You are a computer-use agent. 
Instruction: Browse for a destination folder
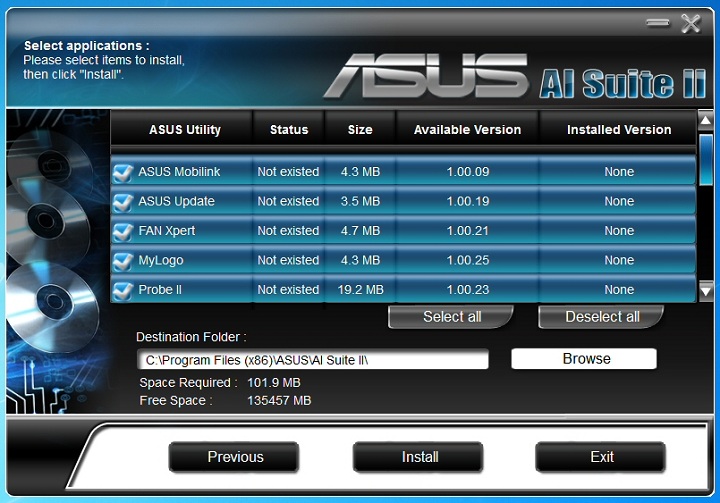(584, 359)
